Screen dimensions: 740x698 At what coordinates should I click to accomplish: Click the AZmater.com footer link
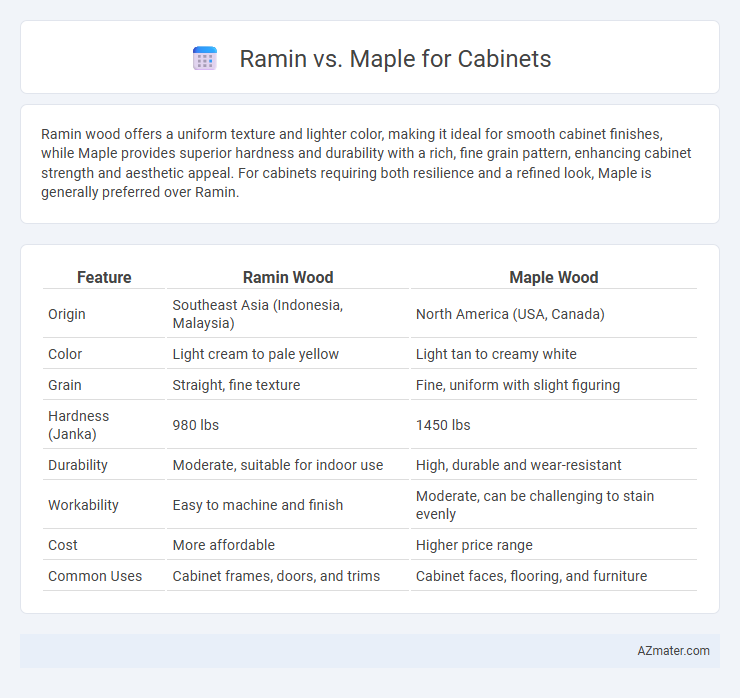673,651
